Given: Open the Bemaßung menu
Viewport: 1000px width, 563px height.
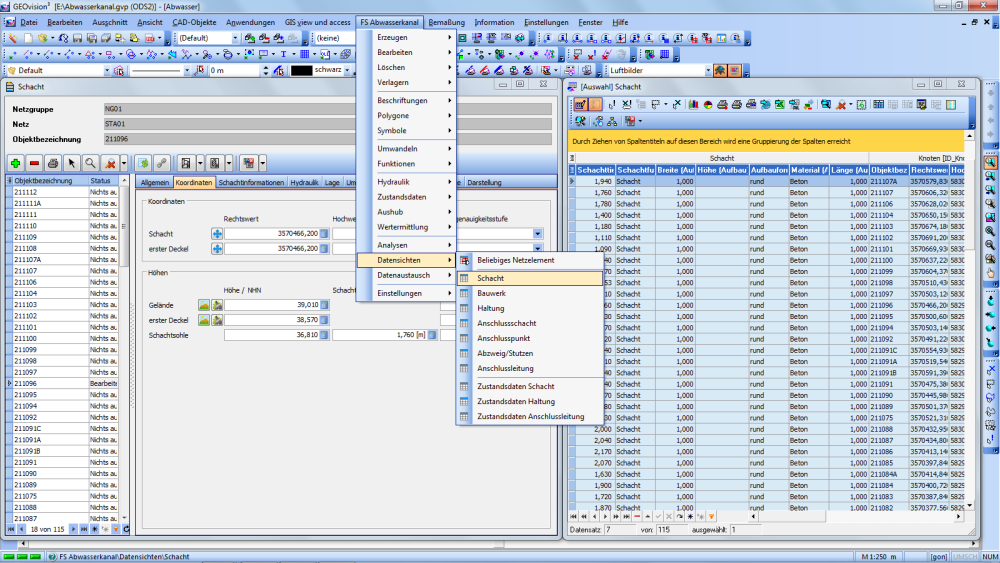Looking at the screenshot, I should [x=446, y=22].
